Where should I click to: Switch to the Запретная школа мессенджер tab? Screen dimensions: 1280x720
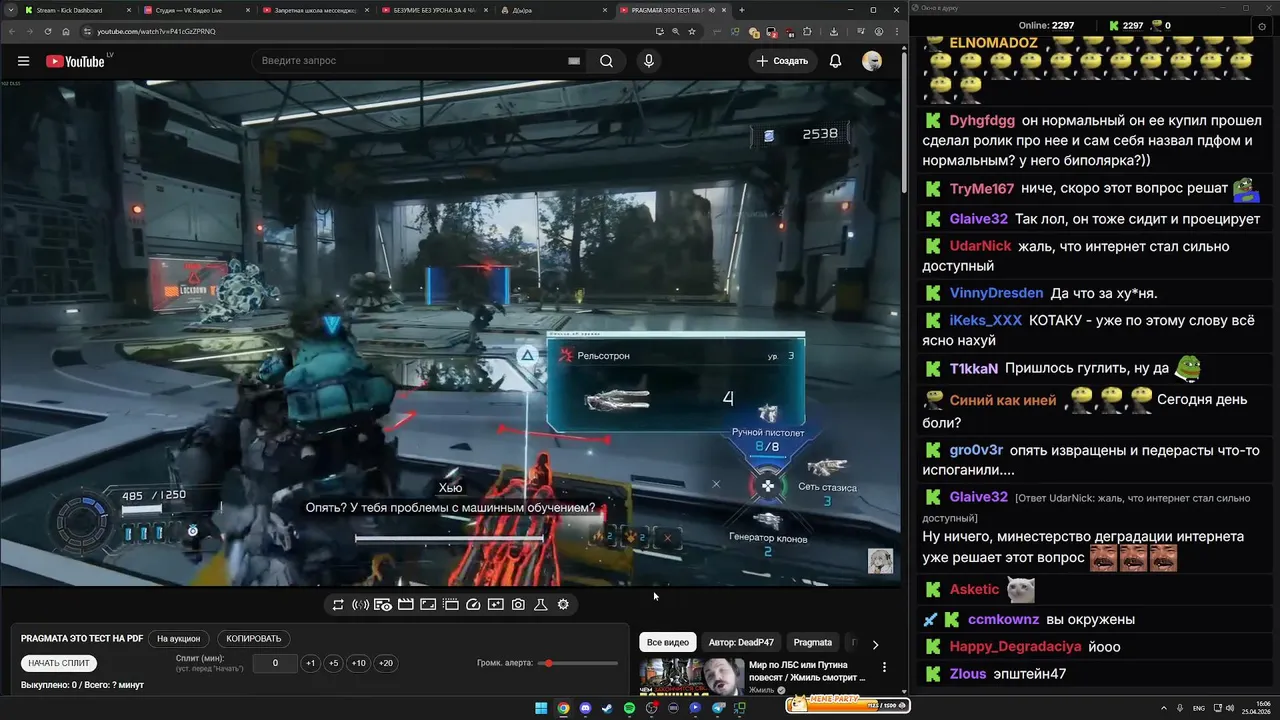[314, 10]
